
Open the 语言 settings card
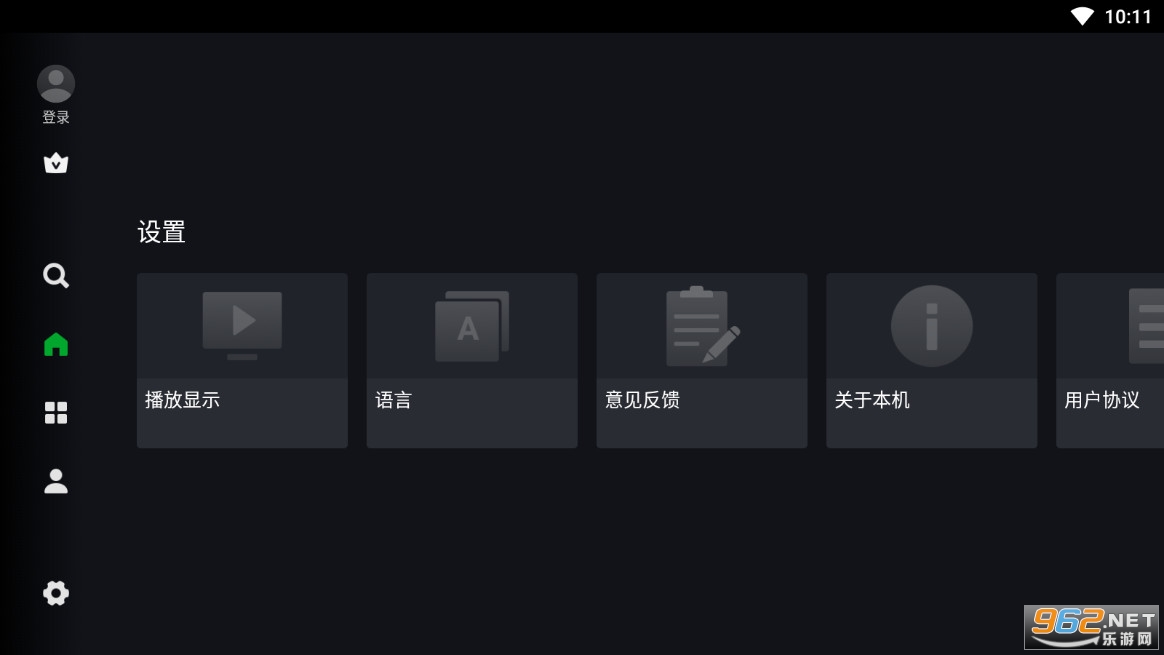pyautogui.click(x=472, y=360)
